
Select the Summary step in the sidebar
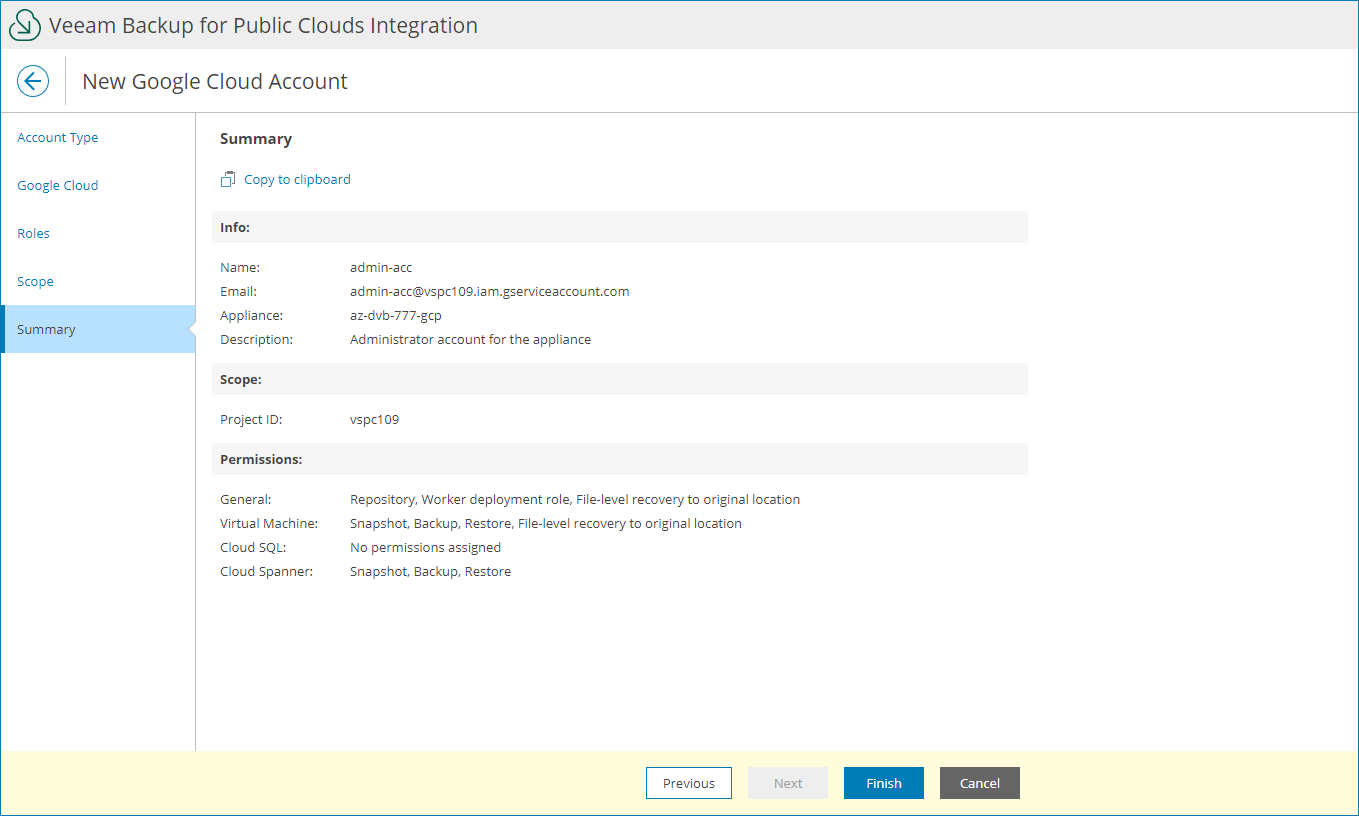46,330
